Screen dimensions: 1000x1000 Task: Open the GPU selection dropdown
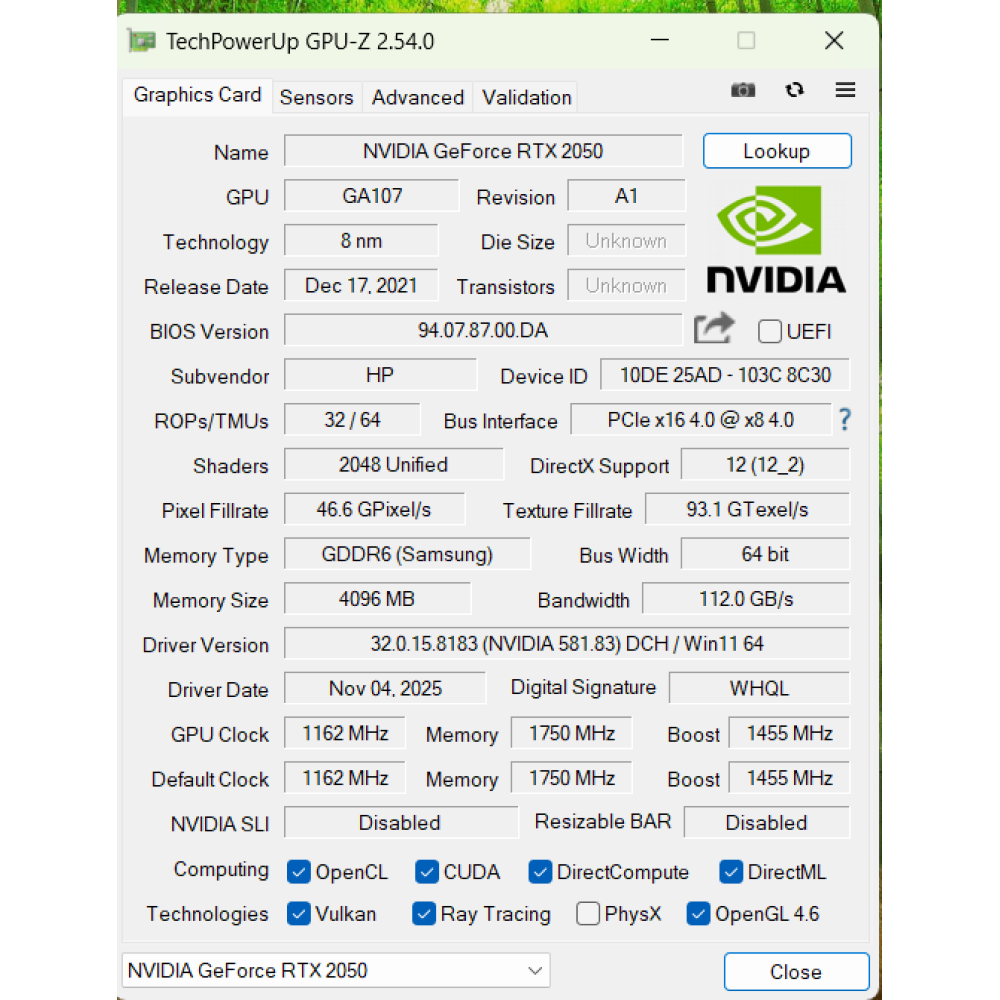coord(335,971)
